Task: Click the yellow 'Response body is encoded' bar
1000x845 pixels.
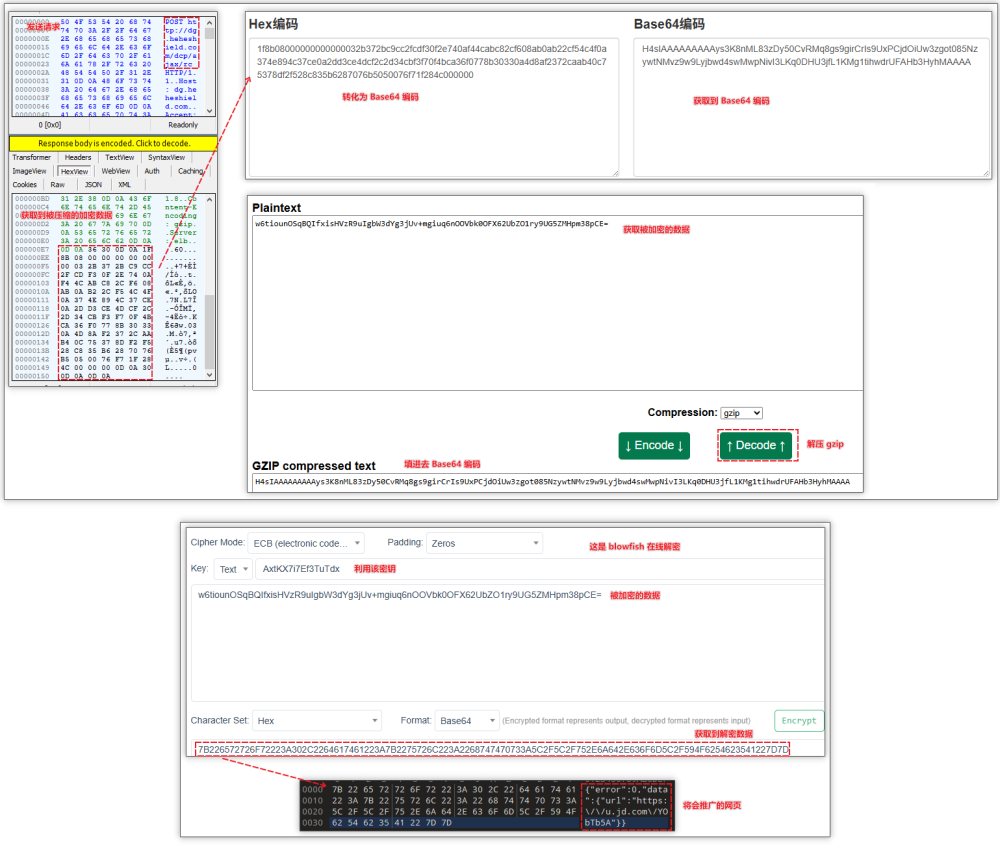Action: tap(113, 144)
